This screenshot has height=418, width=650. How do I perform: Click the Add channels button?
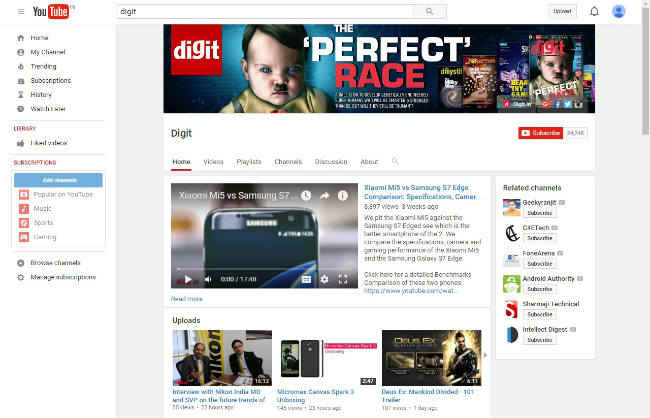point(58,180)
